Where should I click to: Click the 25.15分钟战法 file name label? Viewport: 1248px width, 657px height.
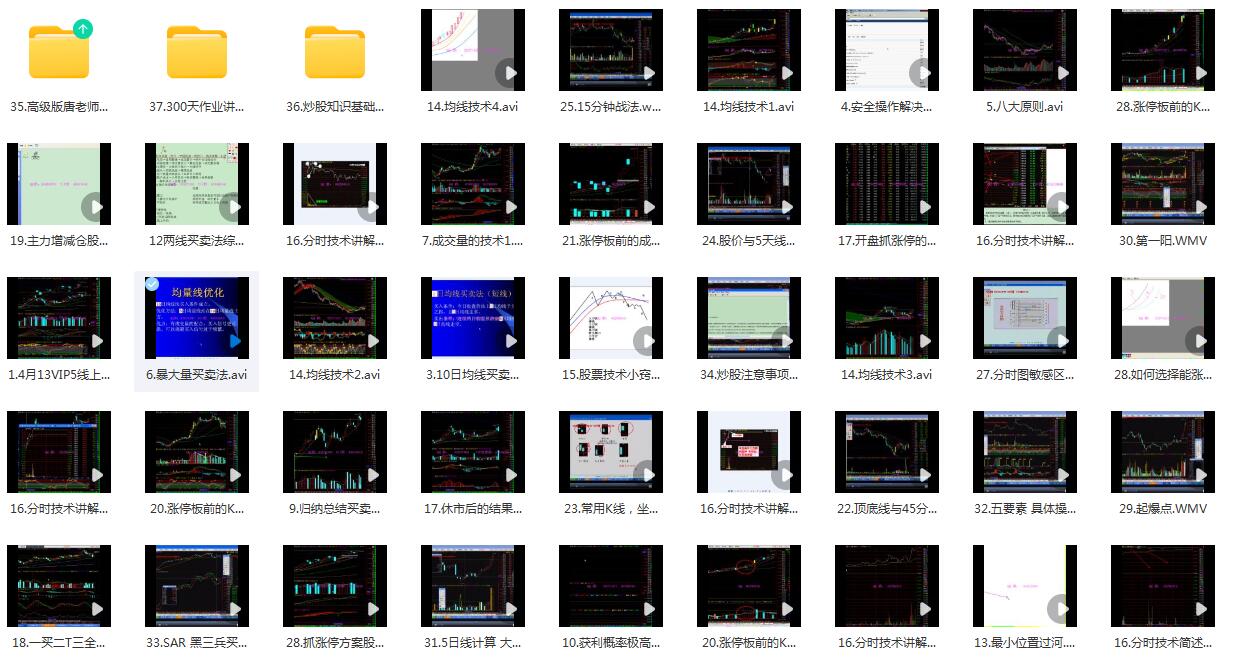[x=611, y=107]
